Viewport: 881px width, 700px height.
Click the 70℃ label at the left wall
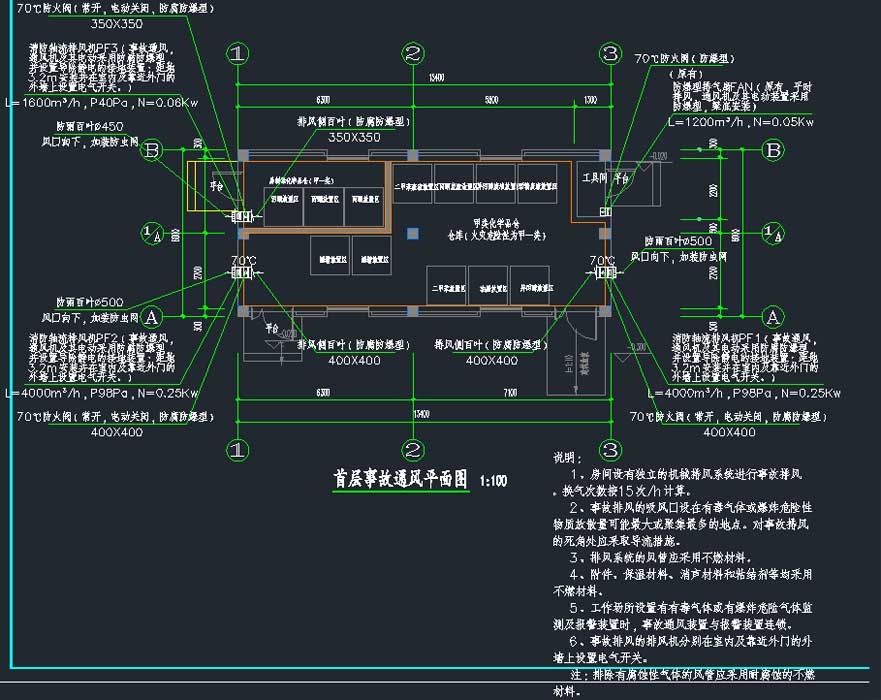click(243, 261)
